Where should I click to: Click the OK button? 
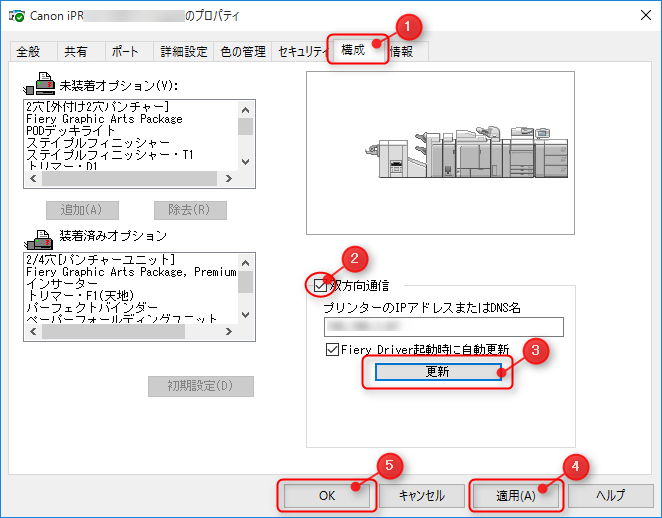(x=327, y=495)
